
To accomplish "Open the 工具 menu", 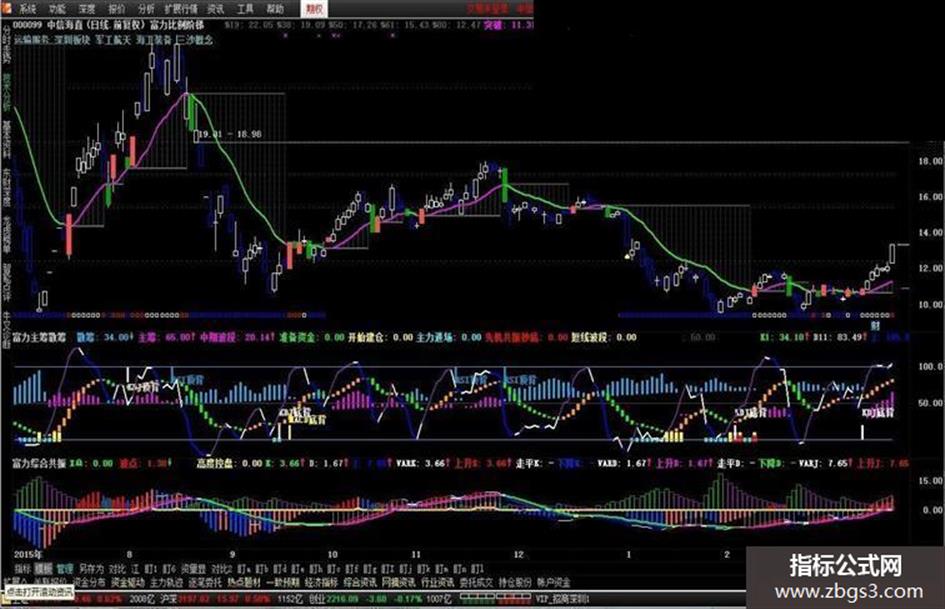I will (245, 9).
